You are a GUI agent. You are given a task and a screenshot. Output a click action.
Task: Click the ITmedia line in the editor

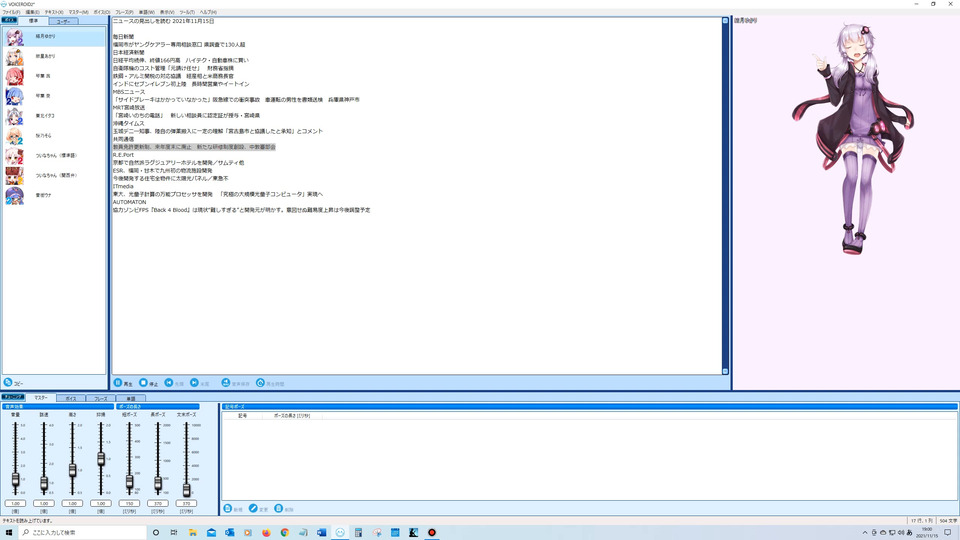pyautogui.click(x=123, y=186)
